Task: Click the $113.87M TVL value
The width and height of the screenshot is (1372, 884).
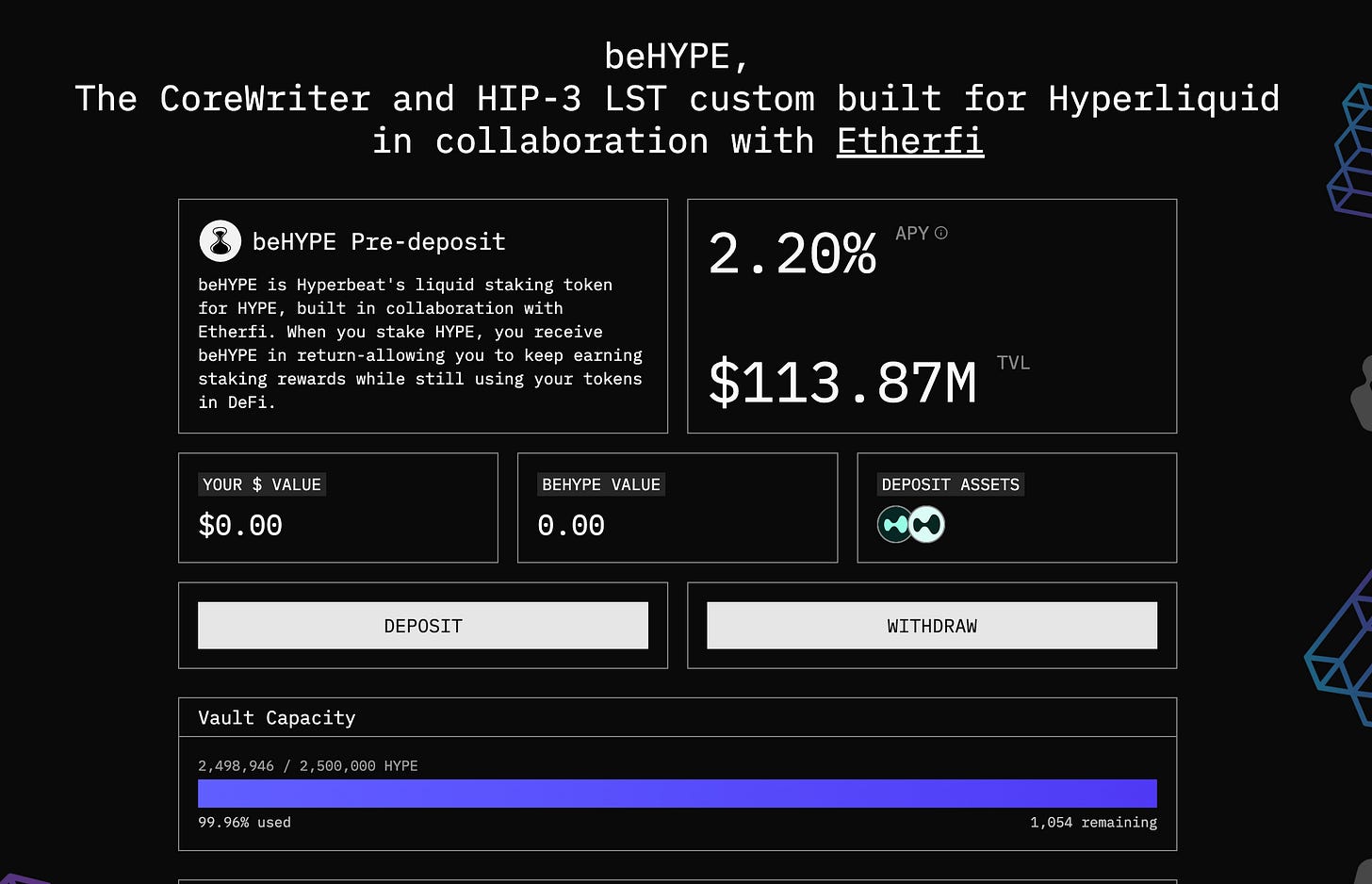Action: point(842,383)
